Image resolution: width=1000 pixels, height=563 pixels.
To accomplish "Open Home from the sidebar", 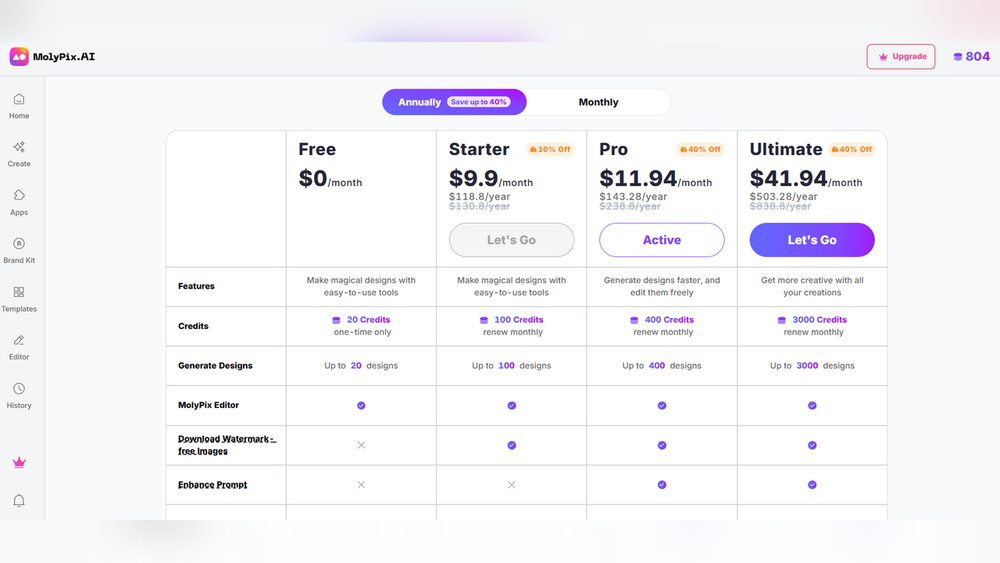I will click(x=19, y=99).
